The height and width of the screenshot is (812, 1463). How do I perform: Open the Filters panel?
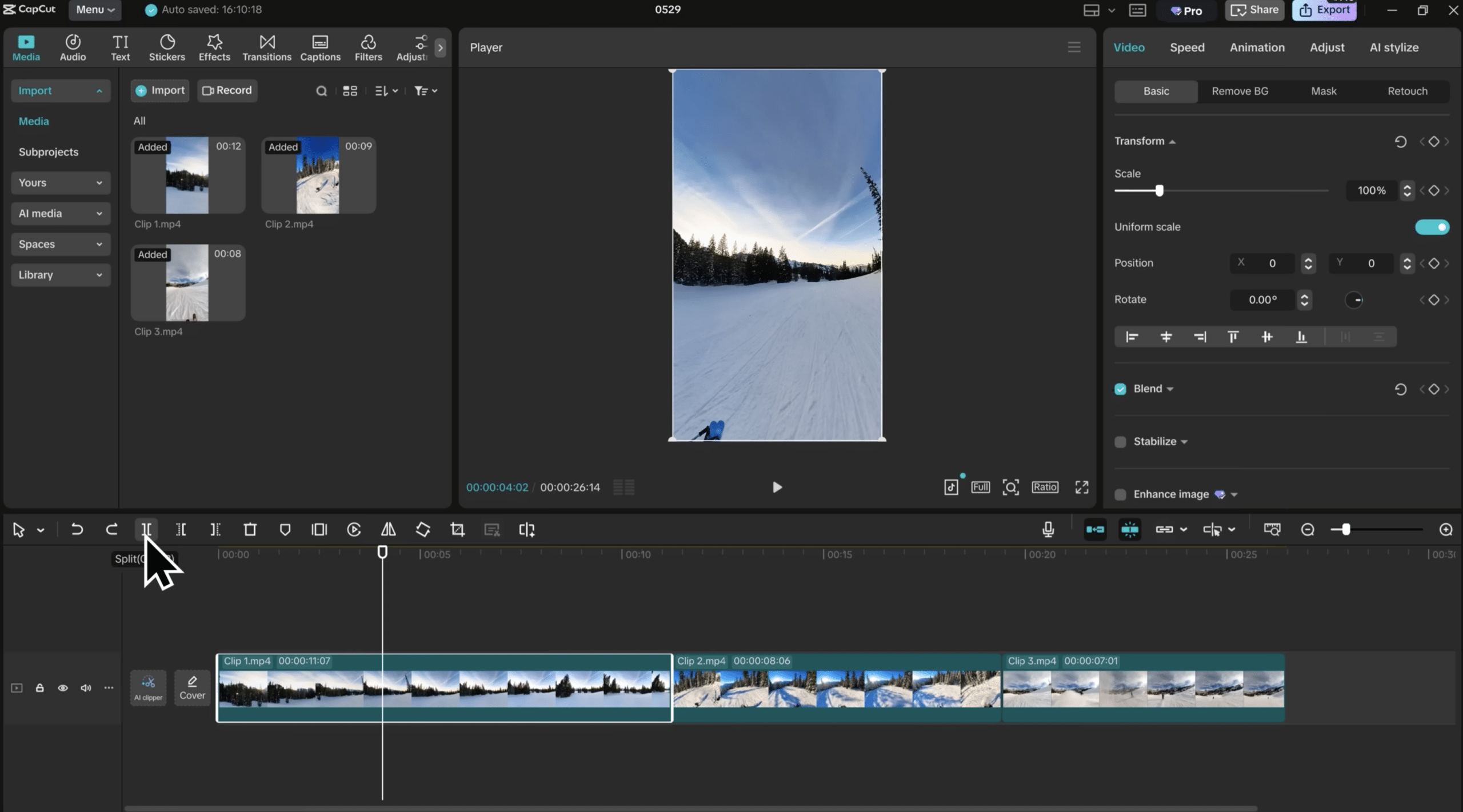coord(367,47)
